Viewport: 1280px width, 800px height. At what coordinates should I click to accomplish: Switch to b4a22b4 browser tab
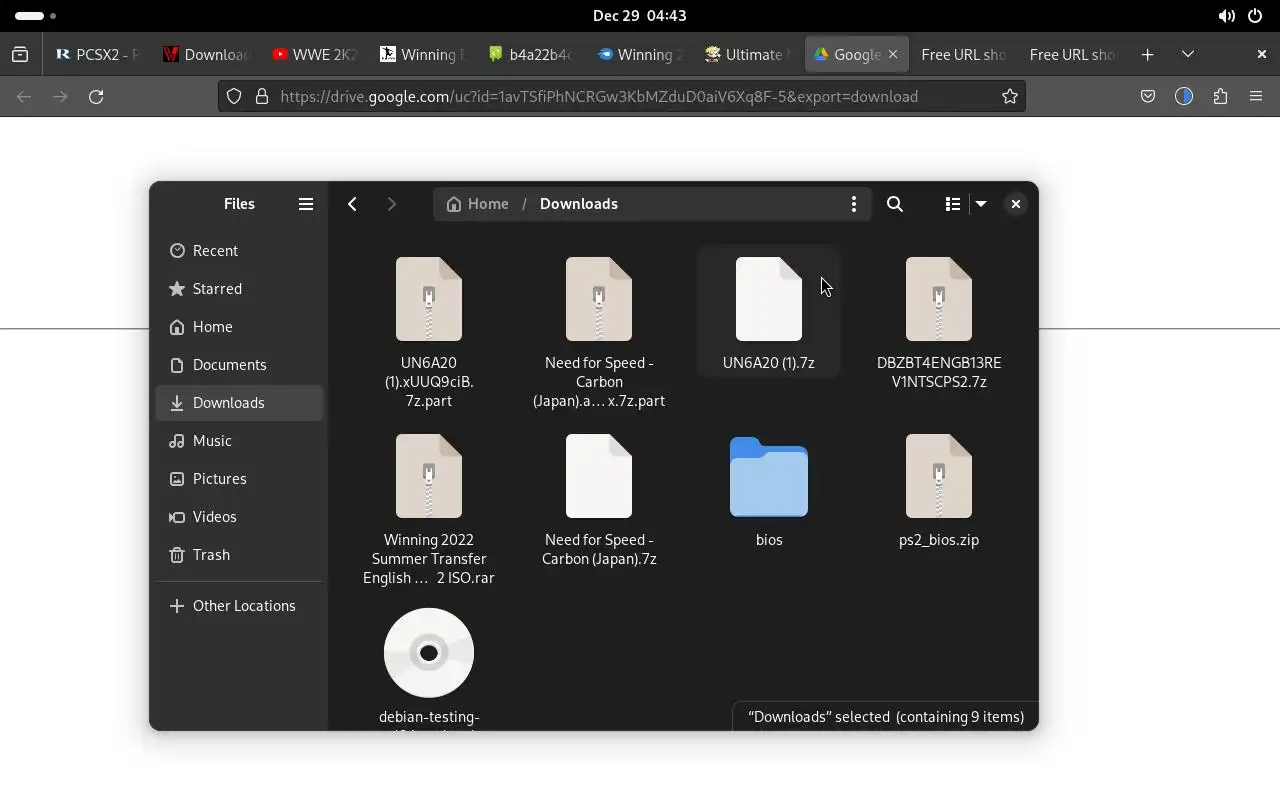click(530, 55)
